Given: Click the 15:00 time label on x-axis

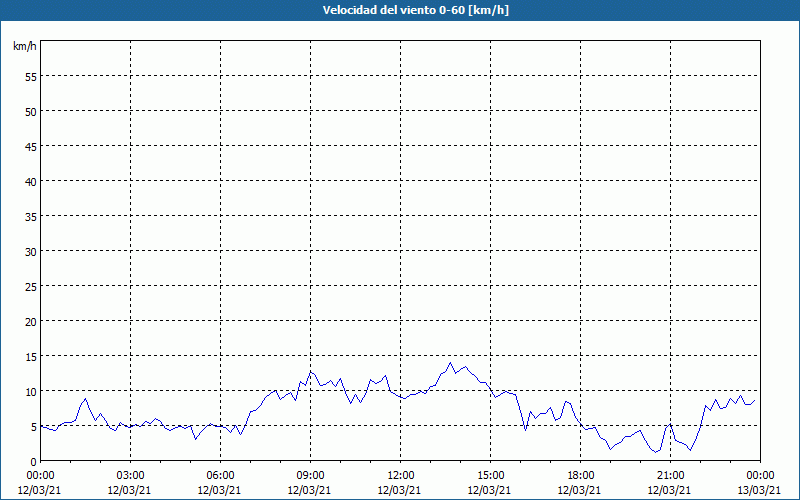Looking at the screenshot, I should coord(490,476).
